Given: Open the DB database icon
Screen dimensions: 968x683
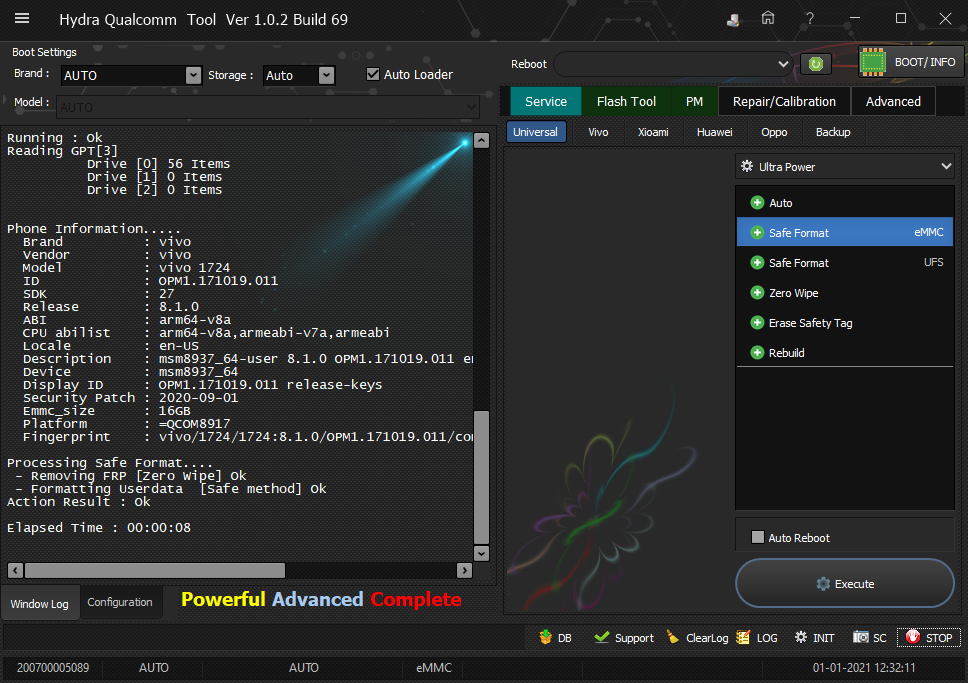Looking at the screenshot, I should click(x=545, y=637).
